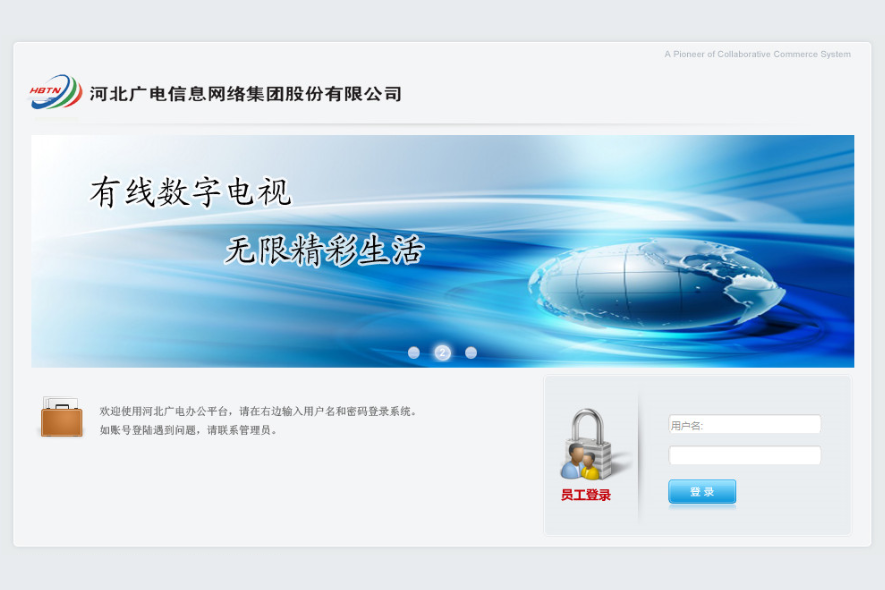This screenshot has width=885, height=590.
Task: Click the 有线数字电视 banner heading
Action: point(191,192)
